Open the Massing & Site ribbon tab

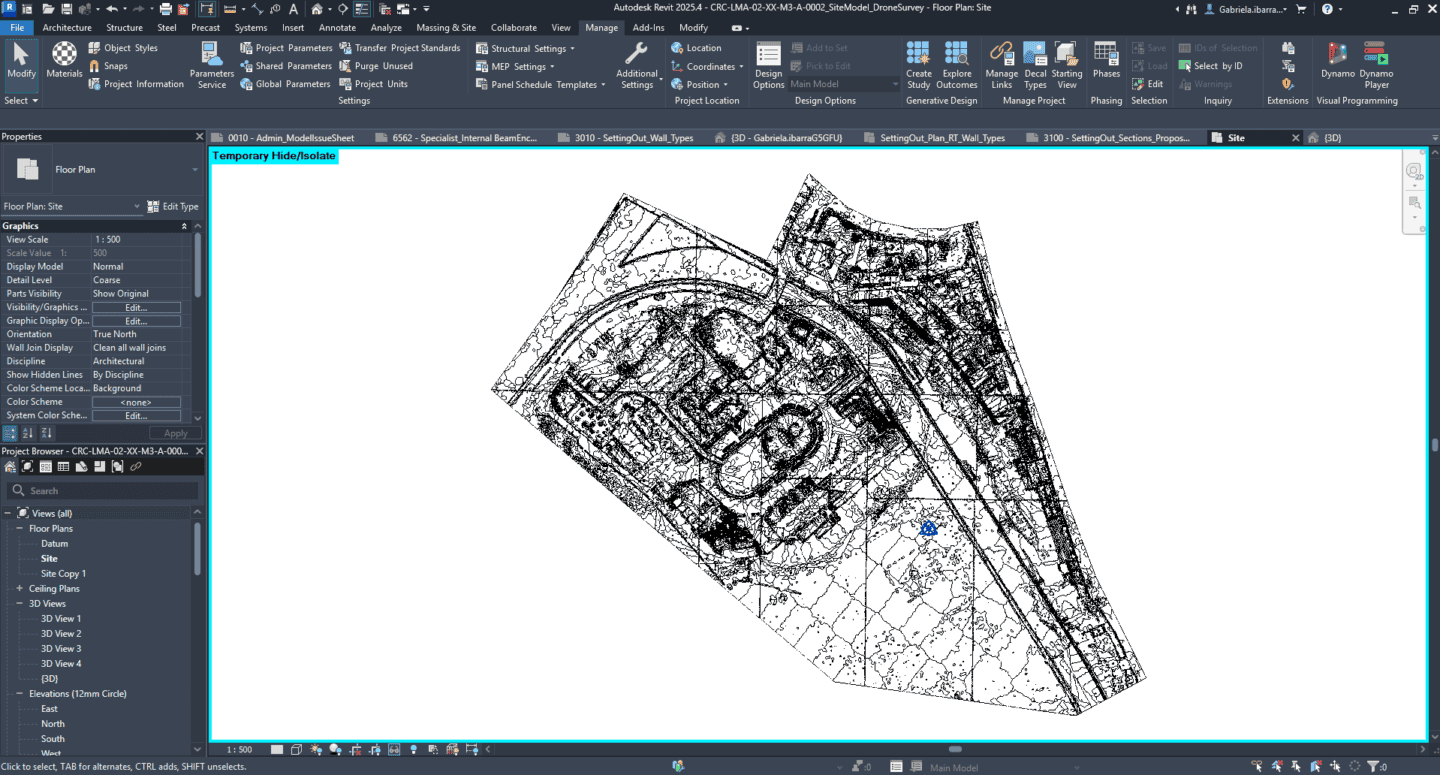pos(446,28)
